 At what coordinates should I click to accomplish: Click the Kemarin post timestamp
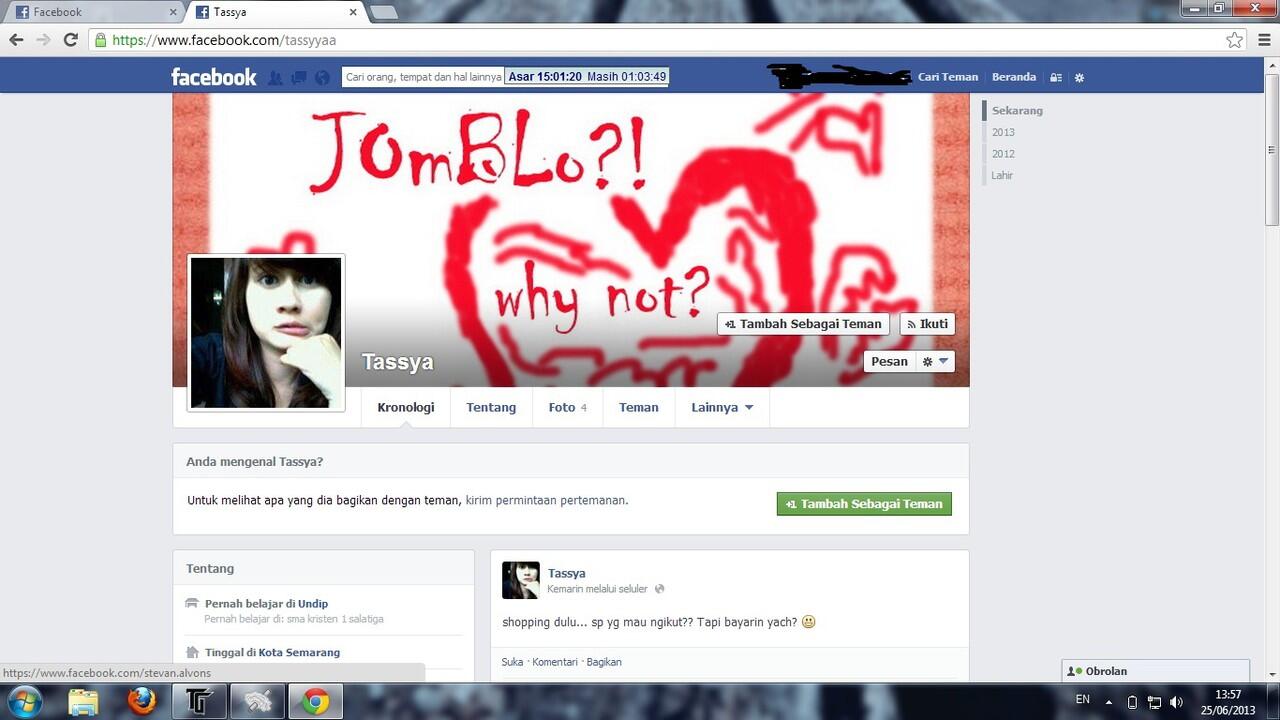[x=597, y=590]
